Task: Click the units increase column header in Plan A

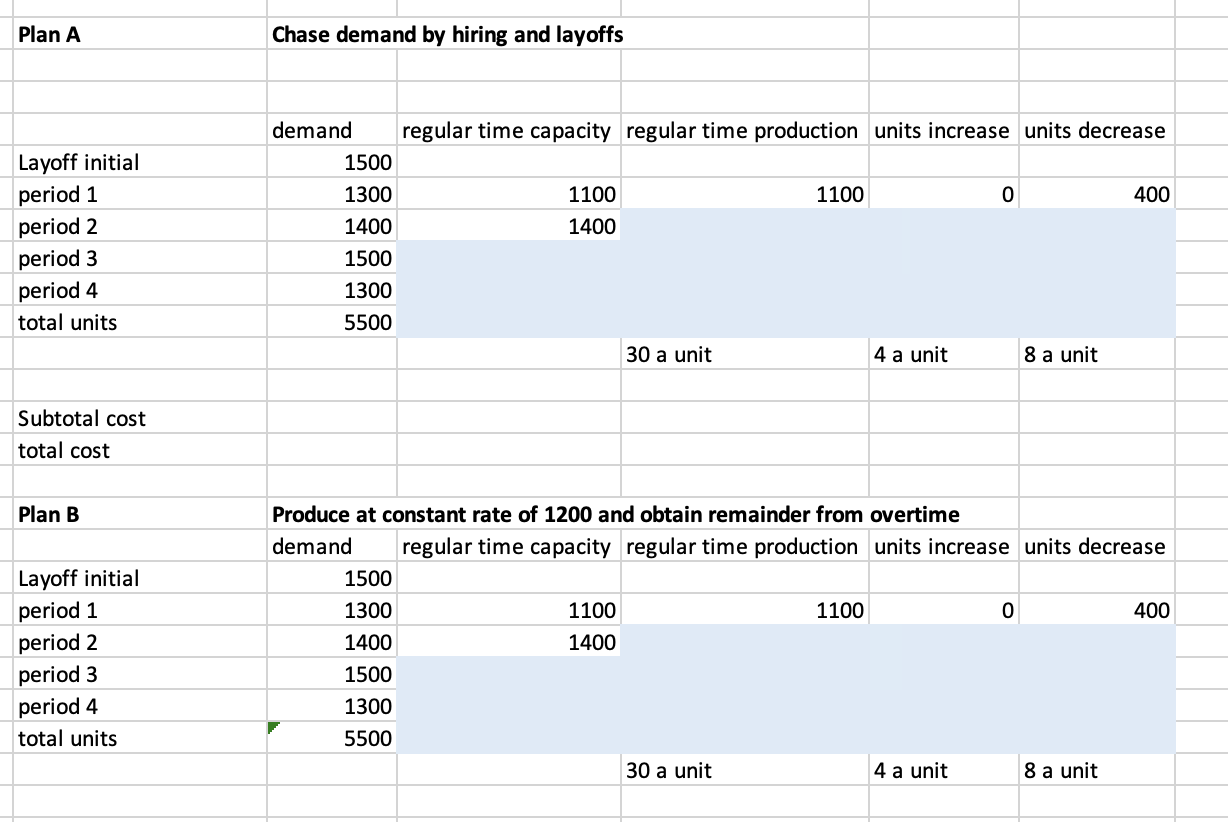Action: click(940, 130)
